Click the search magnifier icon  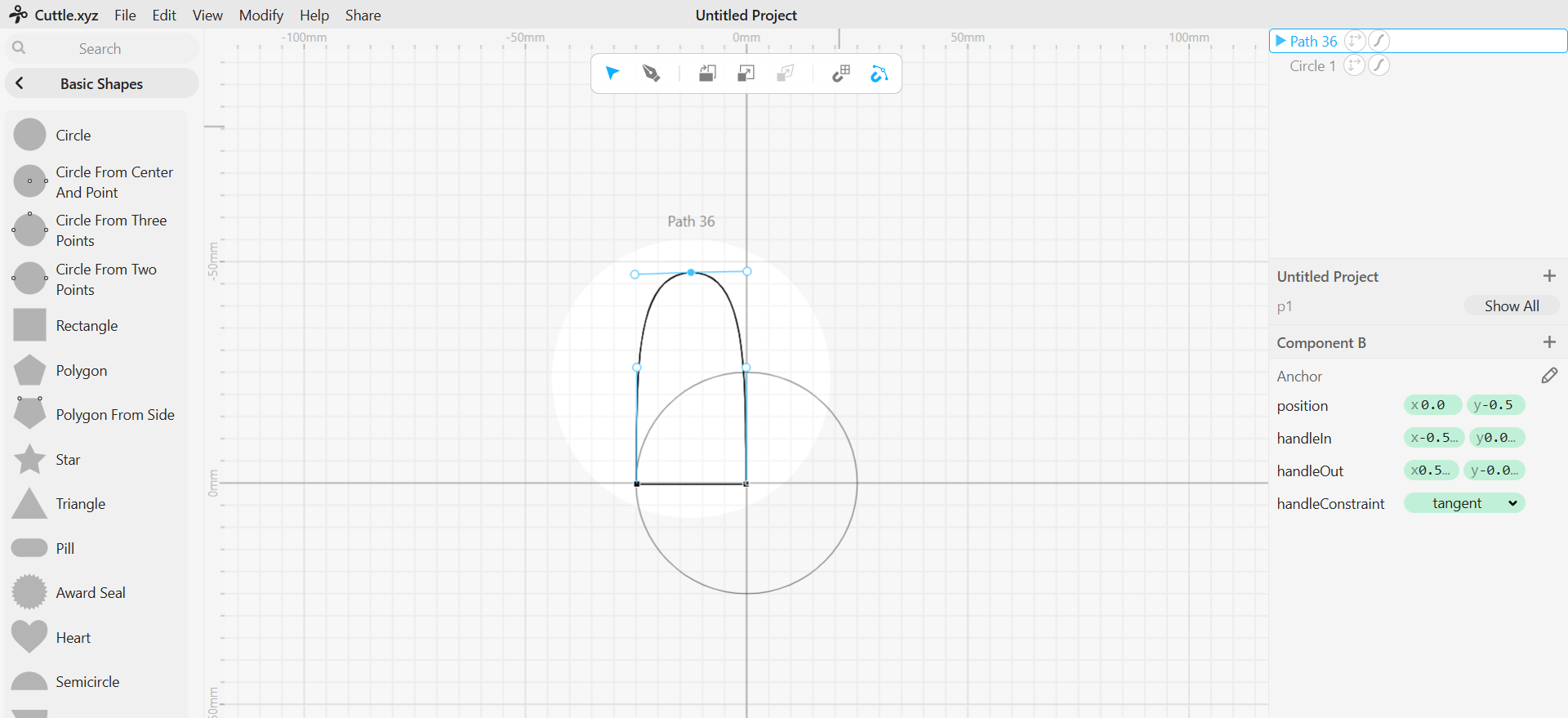click(x=19, y=48)
